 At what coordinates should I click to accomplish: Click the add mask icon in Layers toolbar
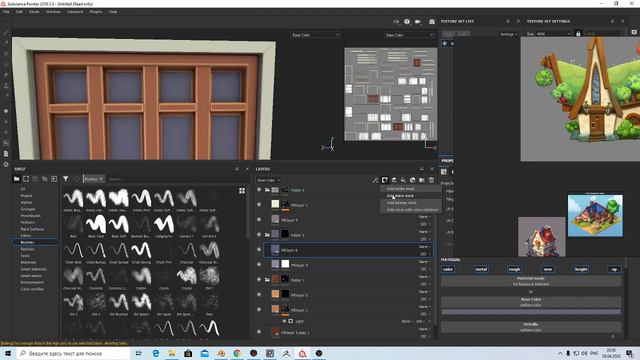coord(384,180)
